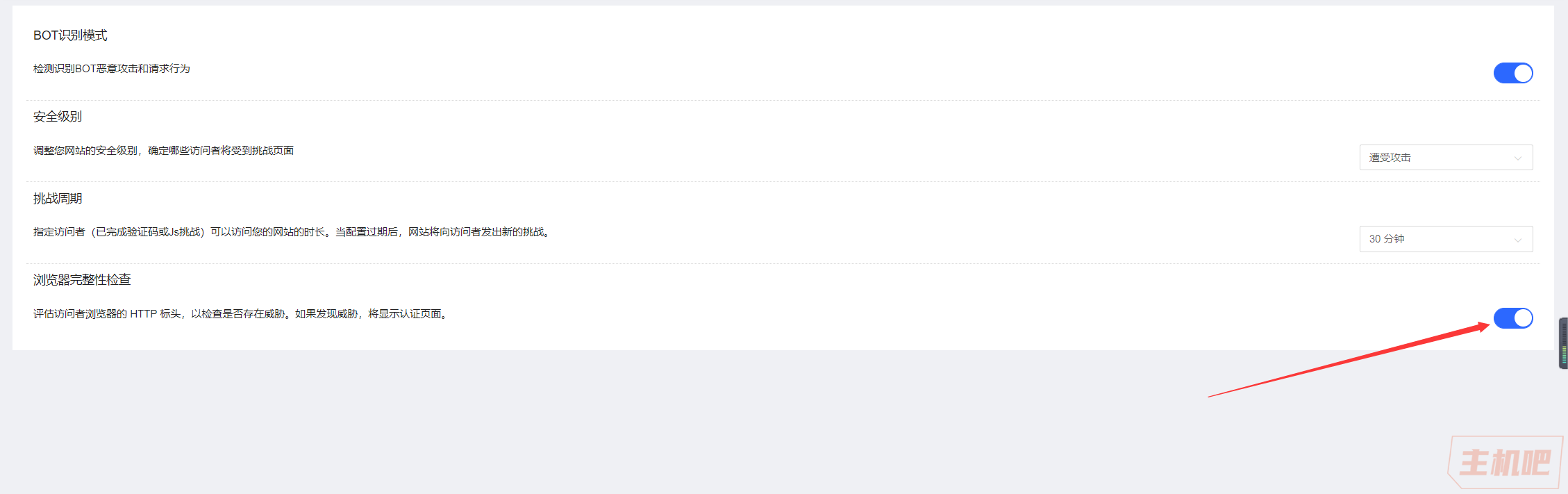The image size is (1568, 494).
Task: Open the 遭受攻击 security level dropdown
Action: (x=1446, y=158)
